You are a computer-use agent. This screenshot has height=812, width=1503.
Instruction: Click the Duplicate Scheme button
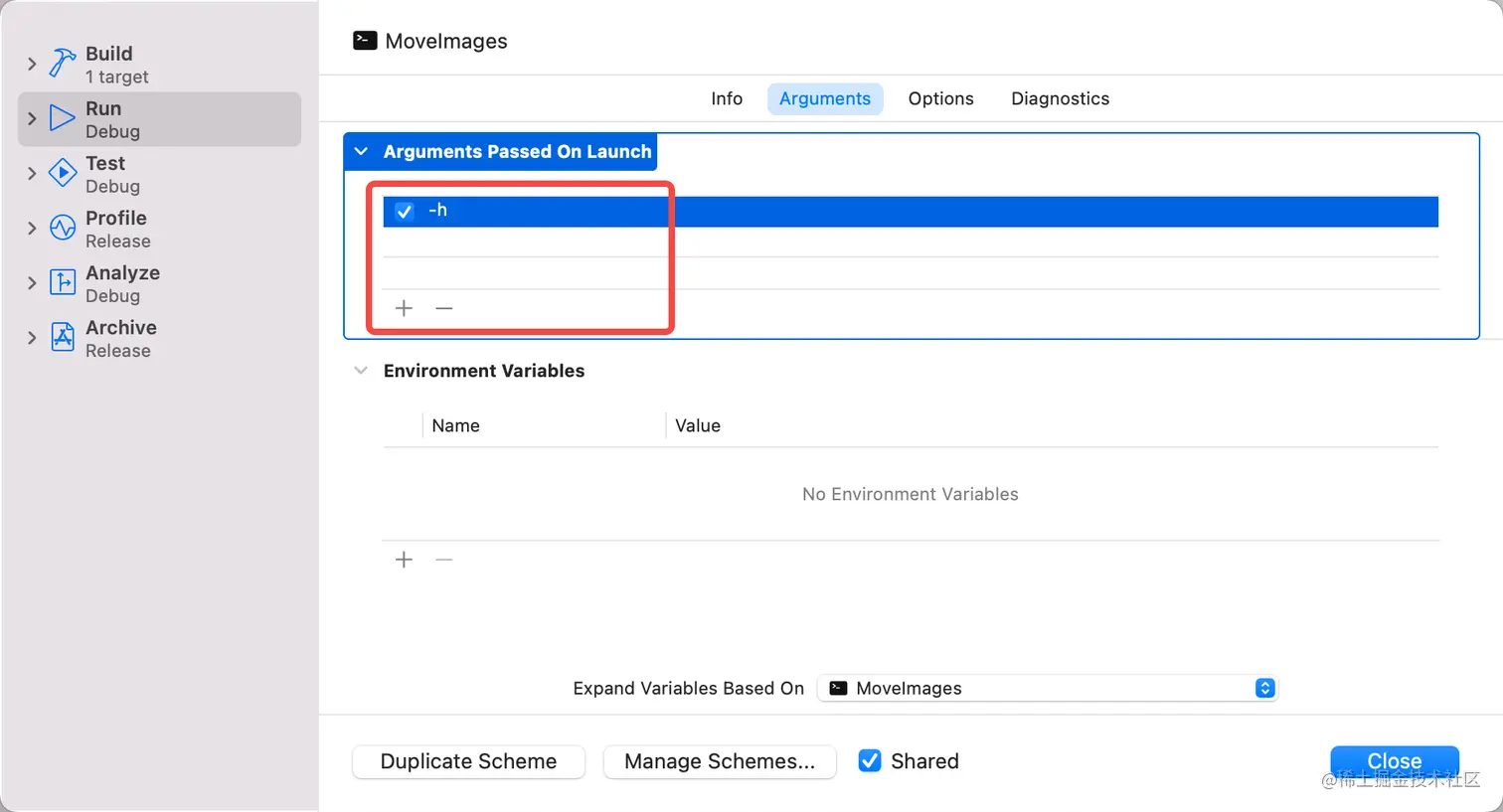coord(468,761)
